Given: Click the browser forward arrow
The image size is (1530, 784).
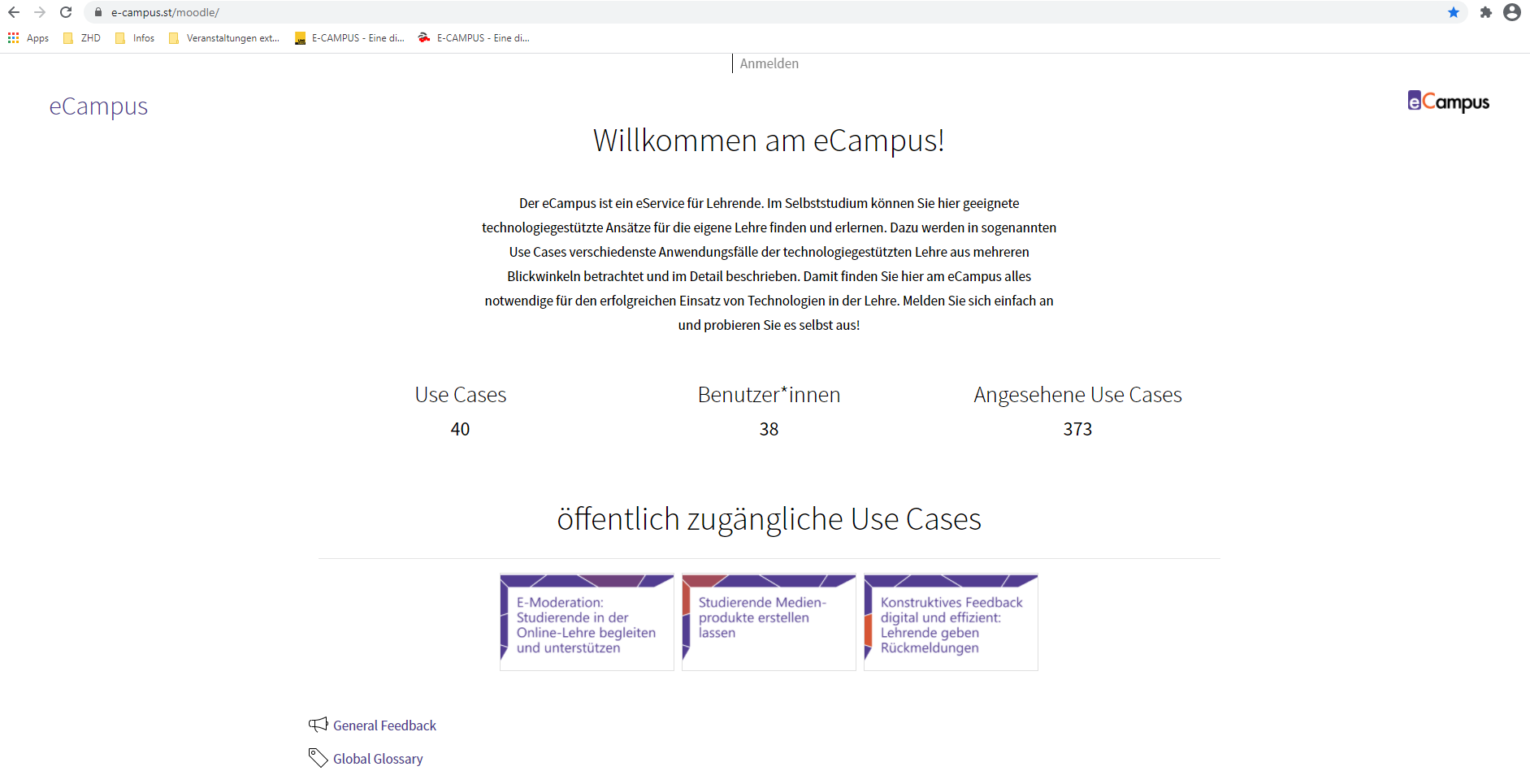Looking at the screenshot, I should pyautogui.click(x=40, y=12).
